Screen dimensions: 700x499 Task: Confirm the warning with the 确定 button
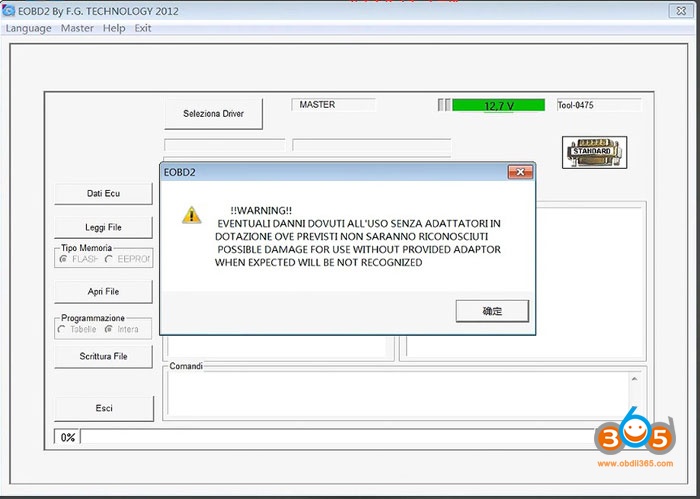pyautogui.click(x=492, y=311)
